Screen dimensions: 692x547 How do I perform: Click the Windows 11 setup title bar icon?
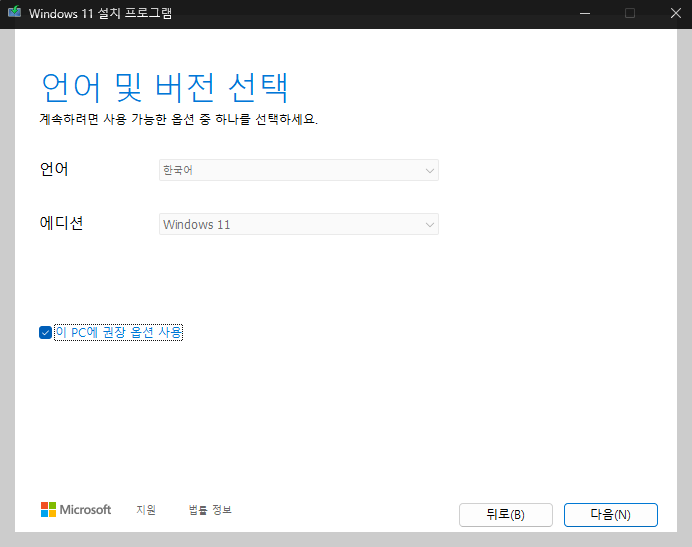tap(14, 12)
